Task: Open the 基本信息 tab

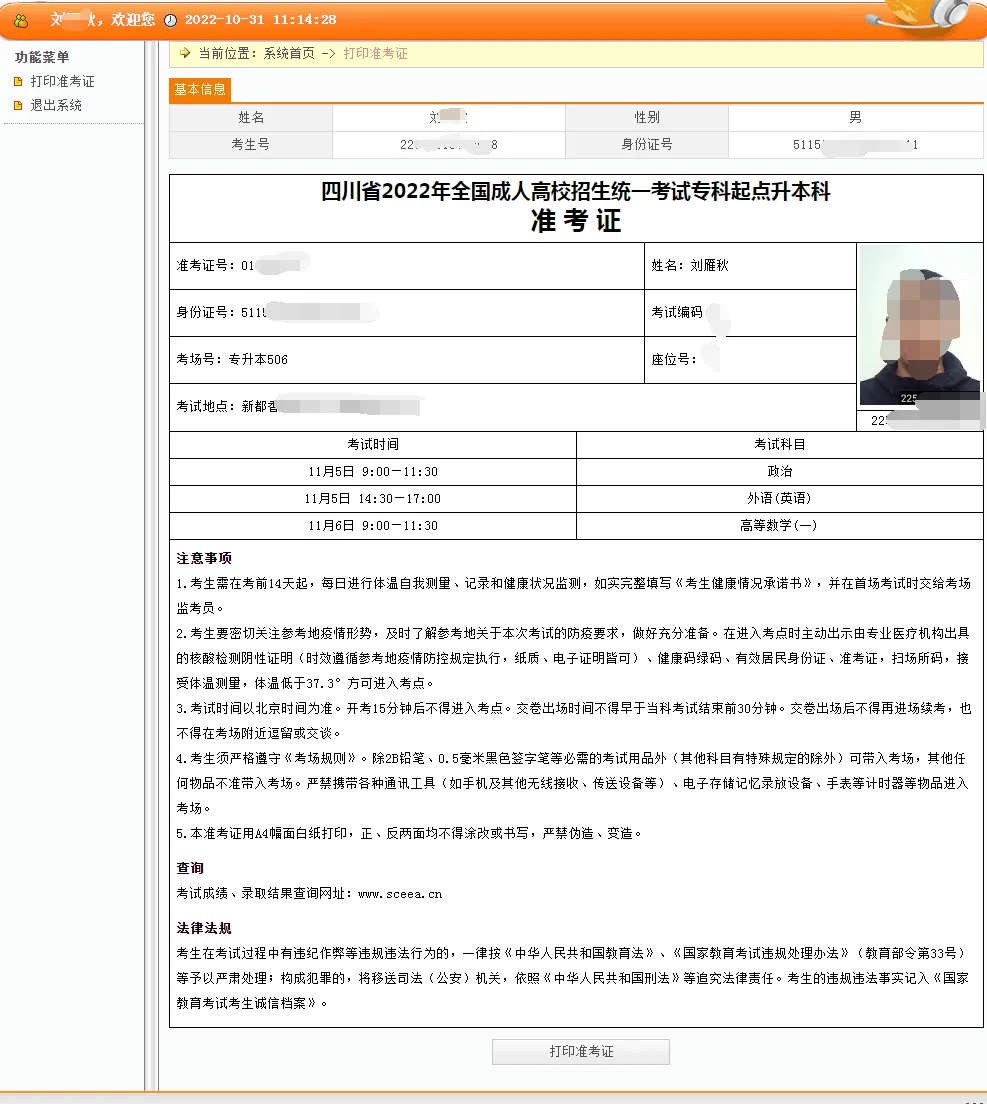Action: tap(200, 89)
